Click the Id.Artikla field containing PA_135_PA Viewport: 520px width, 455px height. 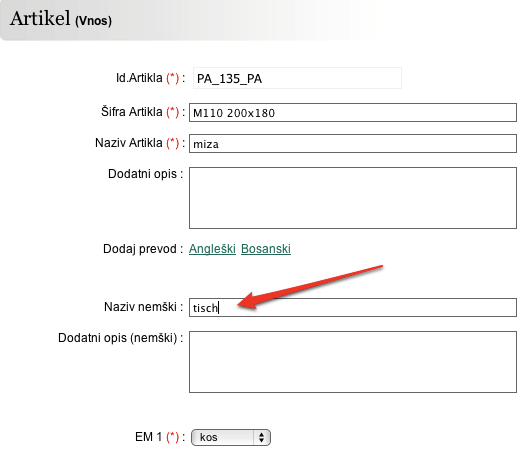point(297,78)
